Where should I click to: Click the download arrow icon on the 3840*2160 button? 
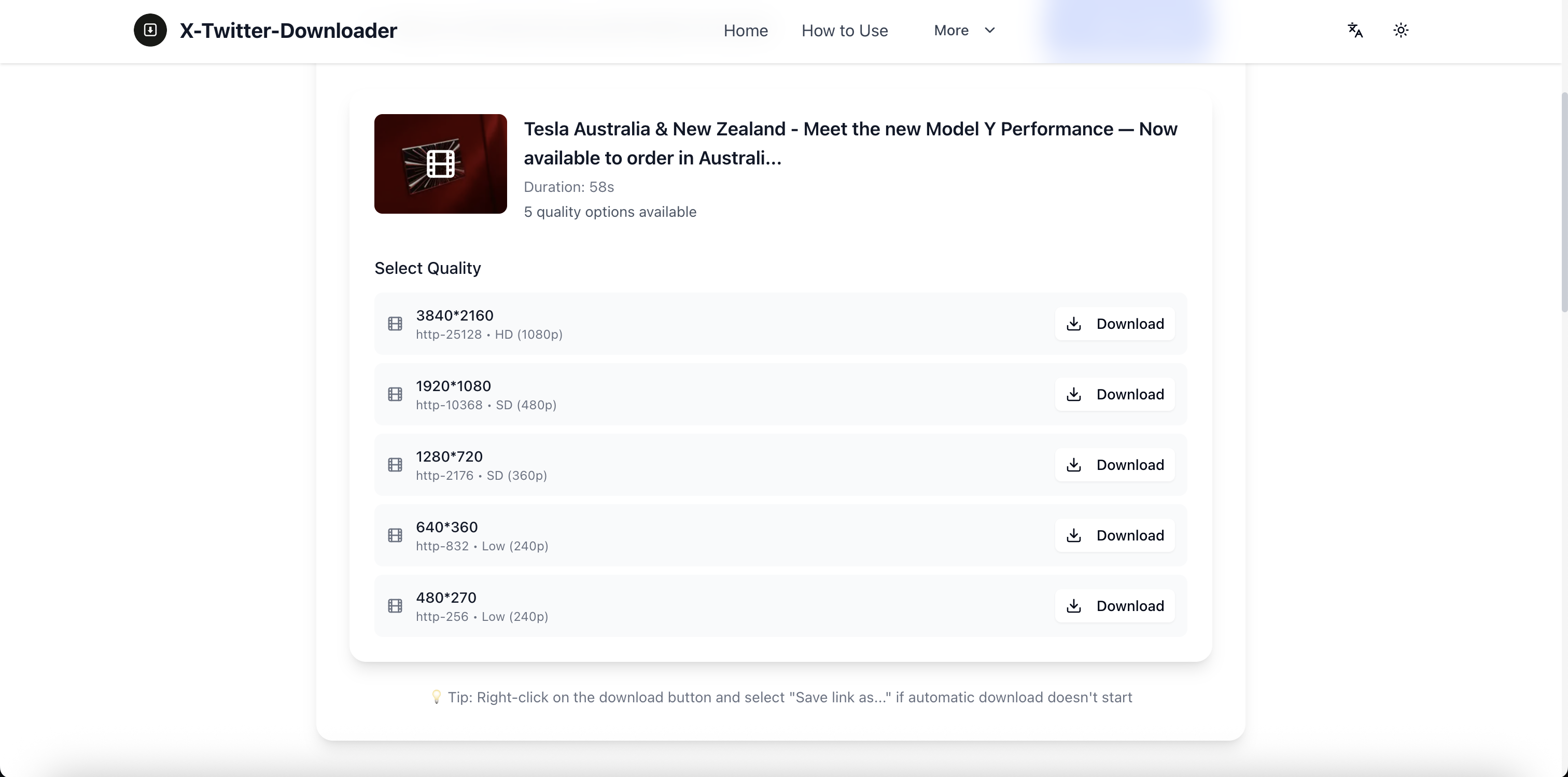pos(1074,324)
